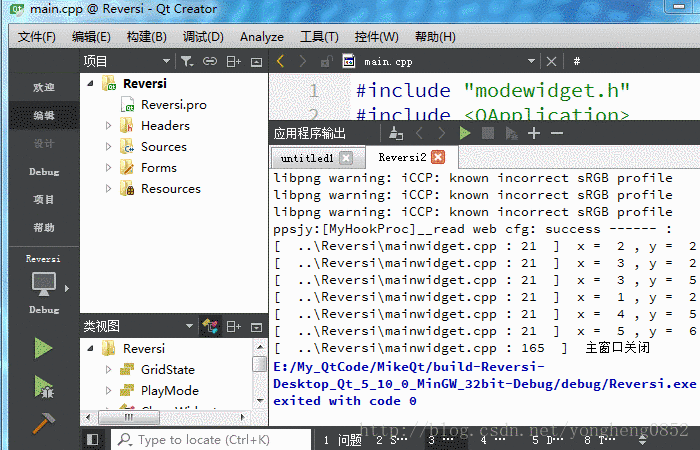Close the 类视图 panel
Screen dimensions: 700x450
(x=256, y=327)
